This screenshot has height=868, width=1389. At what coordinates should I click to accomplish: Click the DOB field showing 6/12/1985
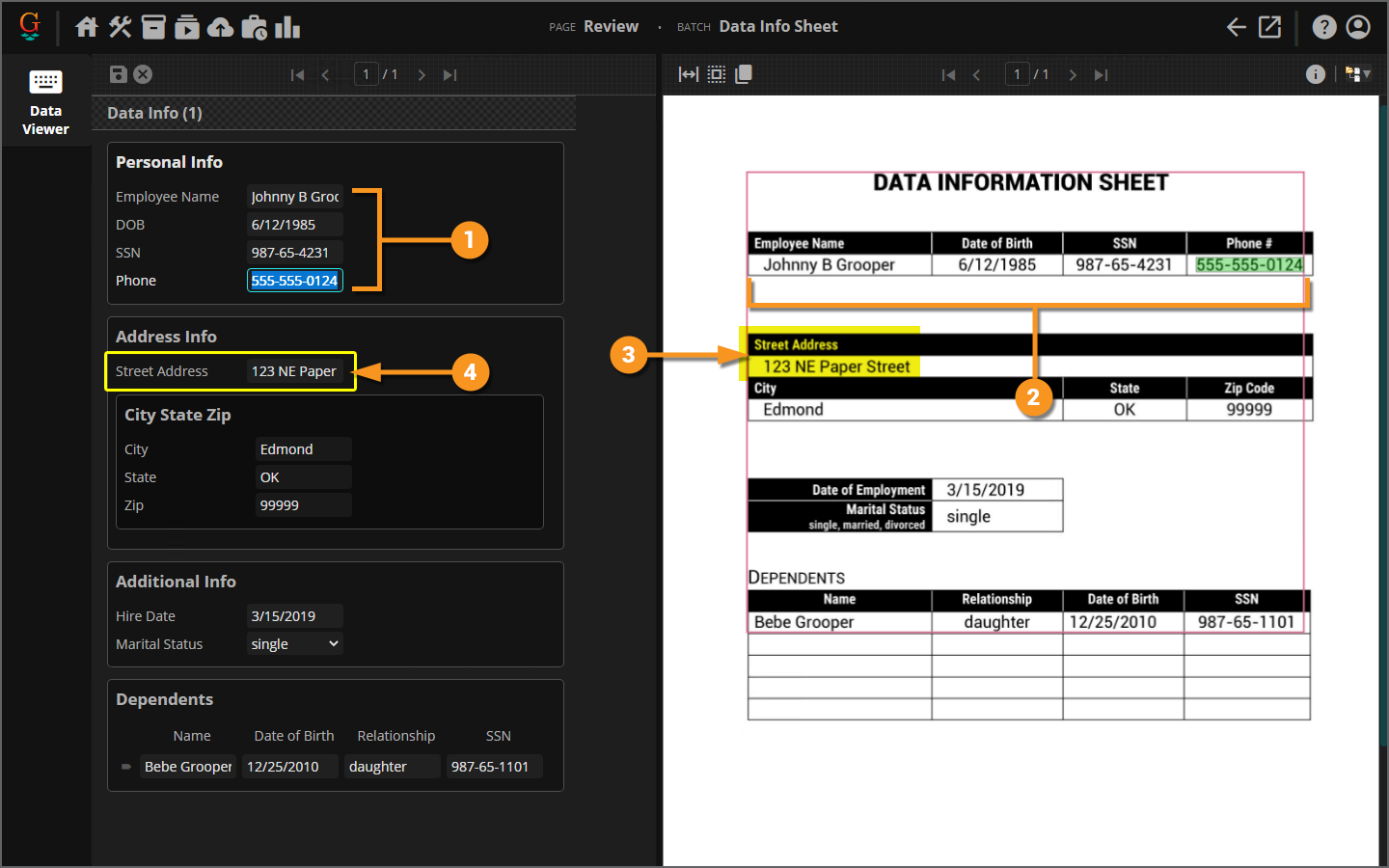(295, 225)
